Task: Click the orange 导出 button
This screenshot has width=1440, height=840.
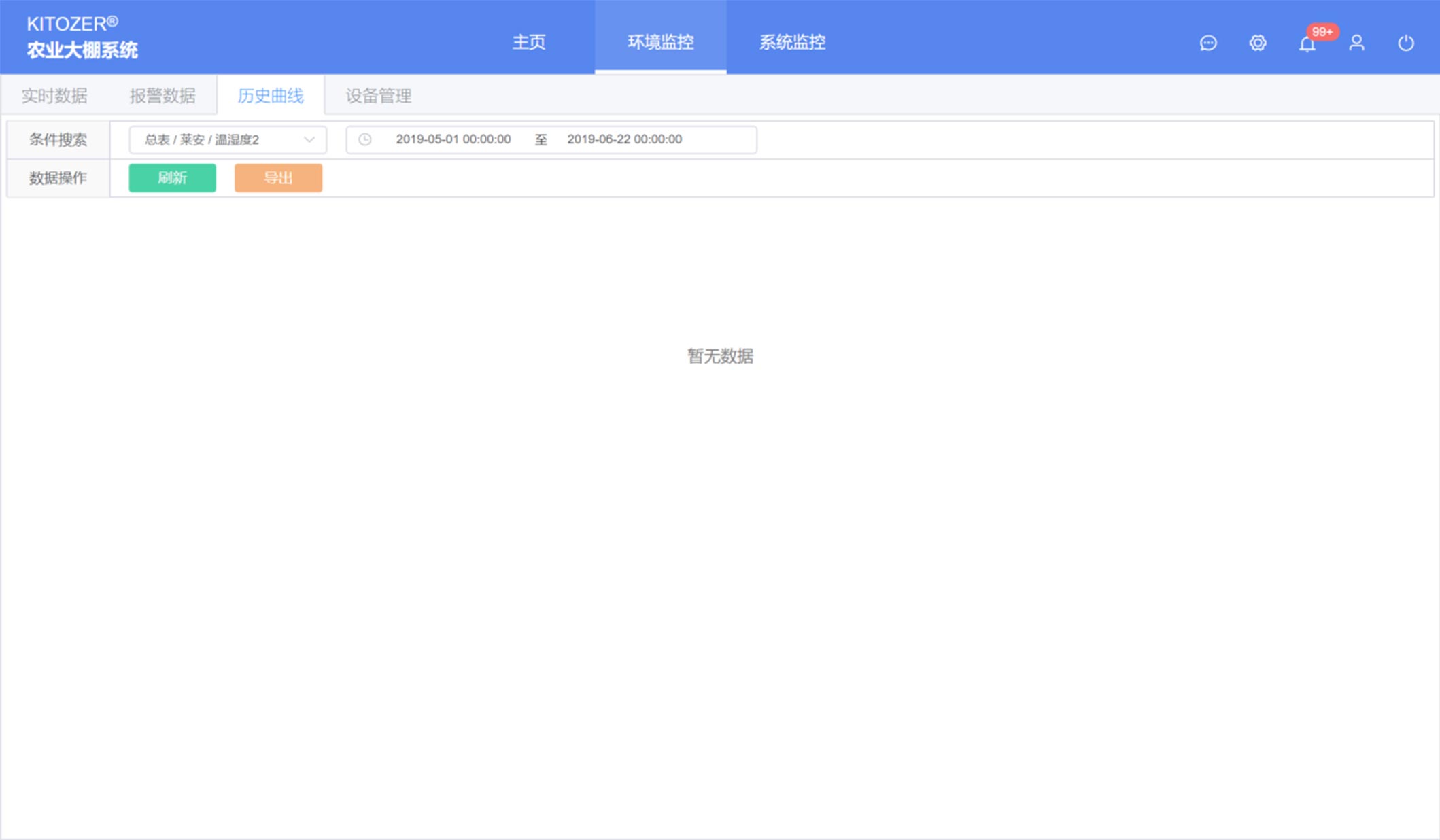Action: 278,178
